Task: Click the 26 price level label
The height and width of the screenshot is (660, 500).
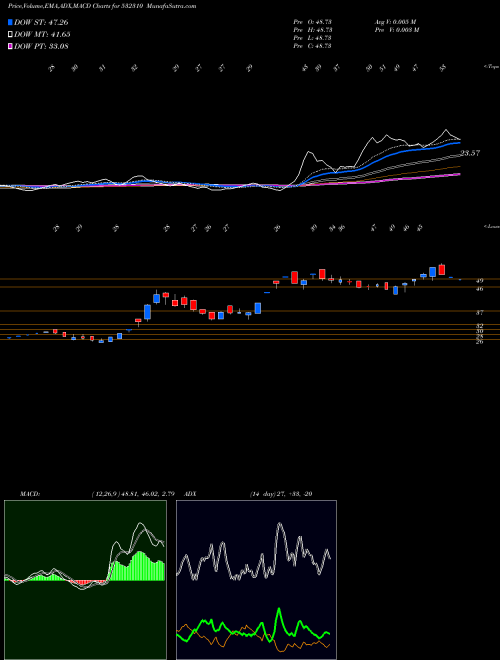Action: coord(480,341)
